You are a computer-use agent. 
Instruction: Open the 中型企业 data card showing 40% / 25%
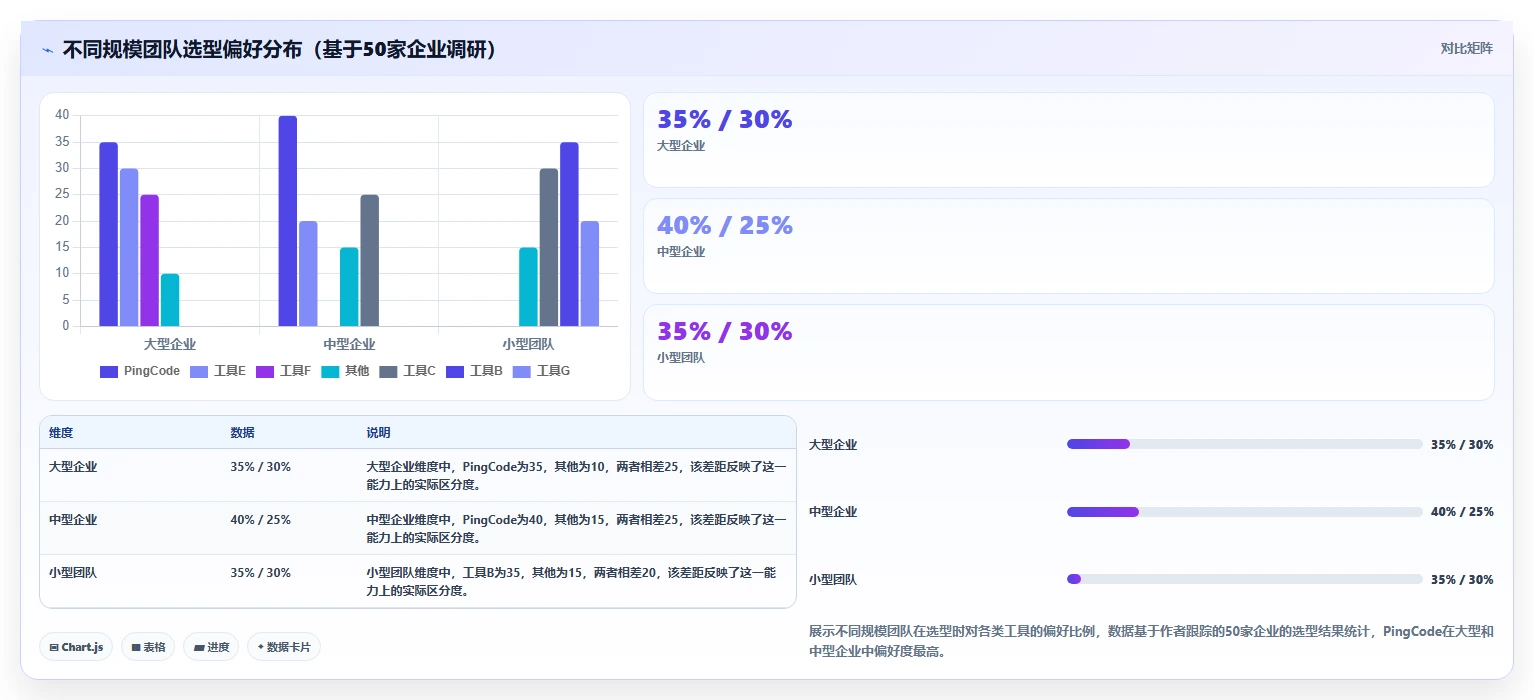[x=1068, y=246]
